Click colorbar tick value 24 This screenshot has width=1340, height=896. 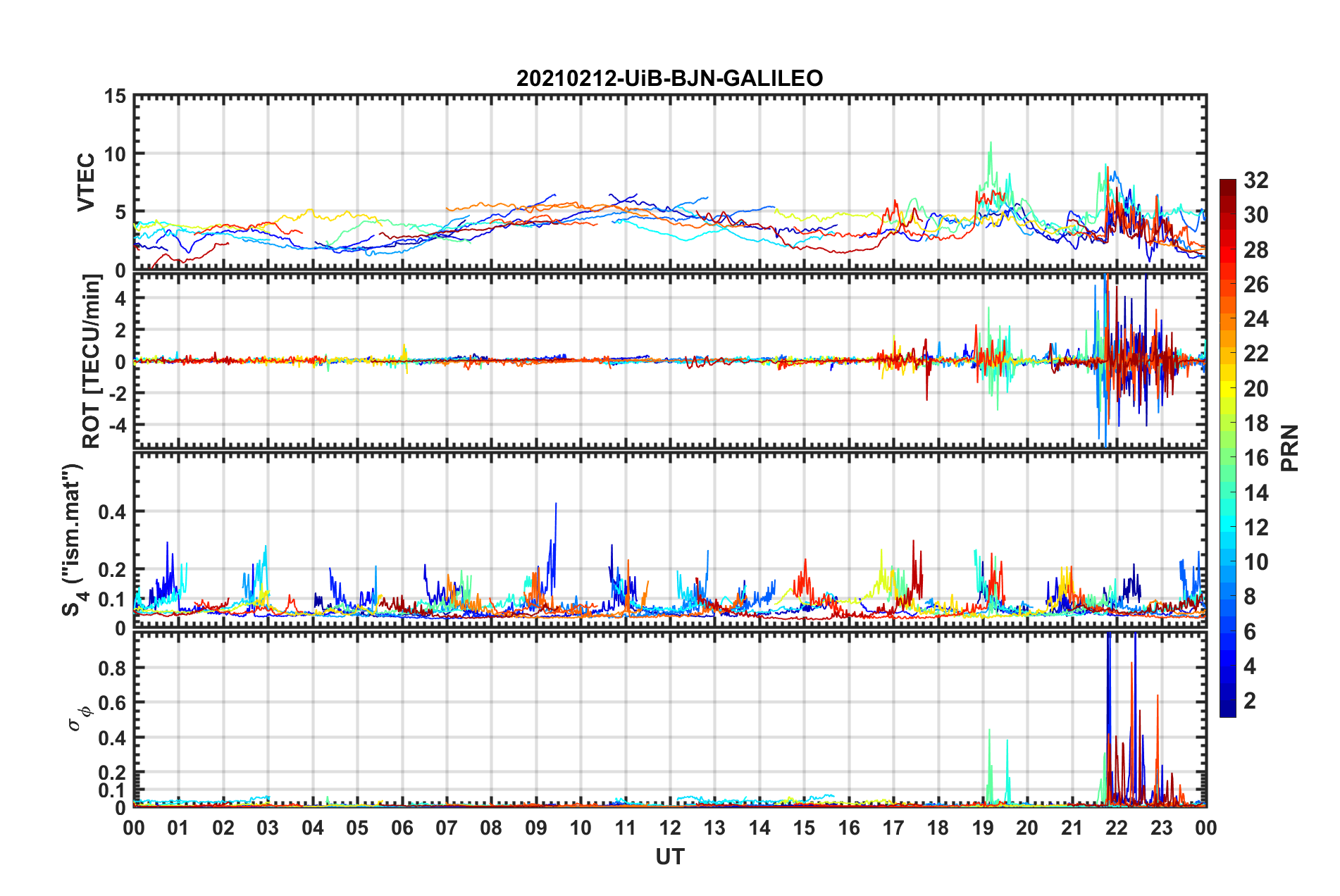coord(1255,319)
